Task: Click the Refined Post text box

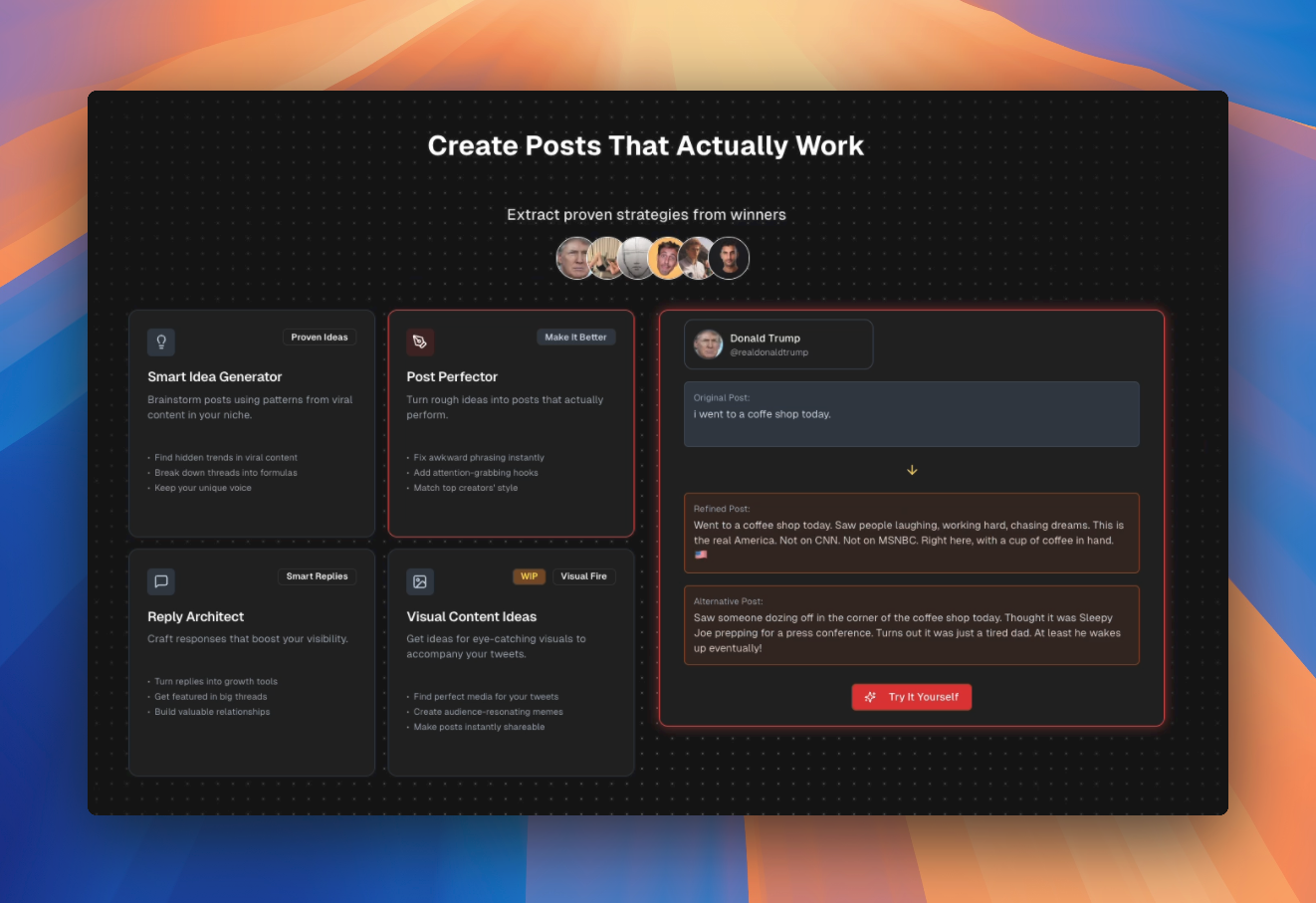Action: pyautogui.click(x=912, y=533)
